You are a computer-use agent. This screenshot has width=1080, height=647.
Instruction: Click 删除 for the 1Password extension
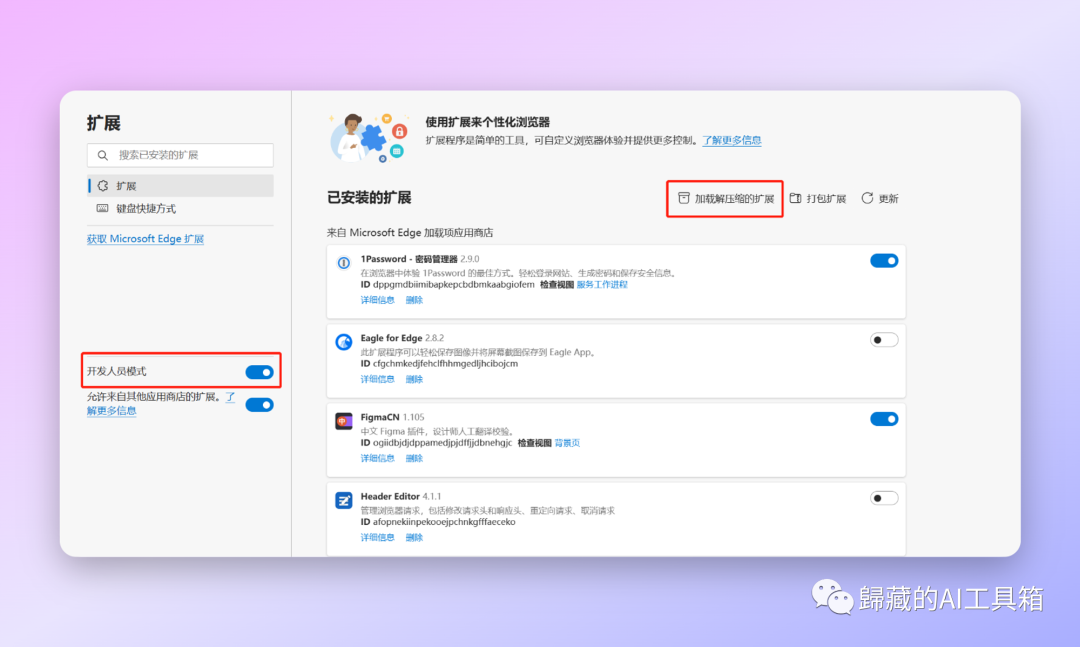414,300
